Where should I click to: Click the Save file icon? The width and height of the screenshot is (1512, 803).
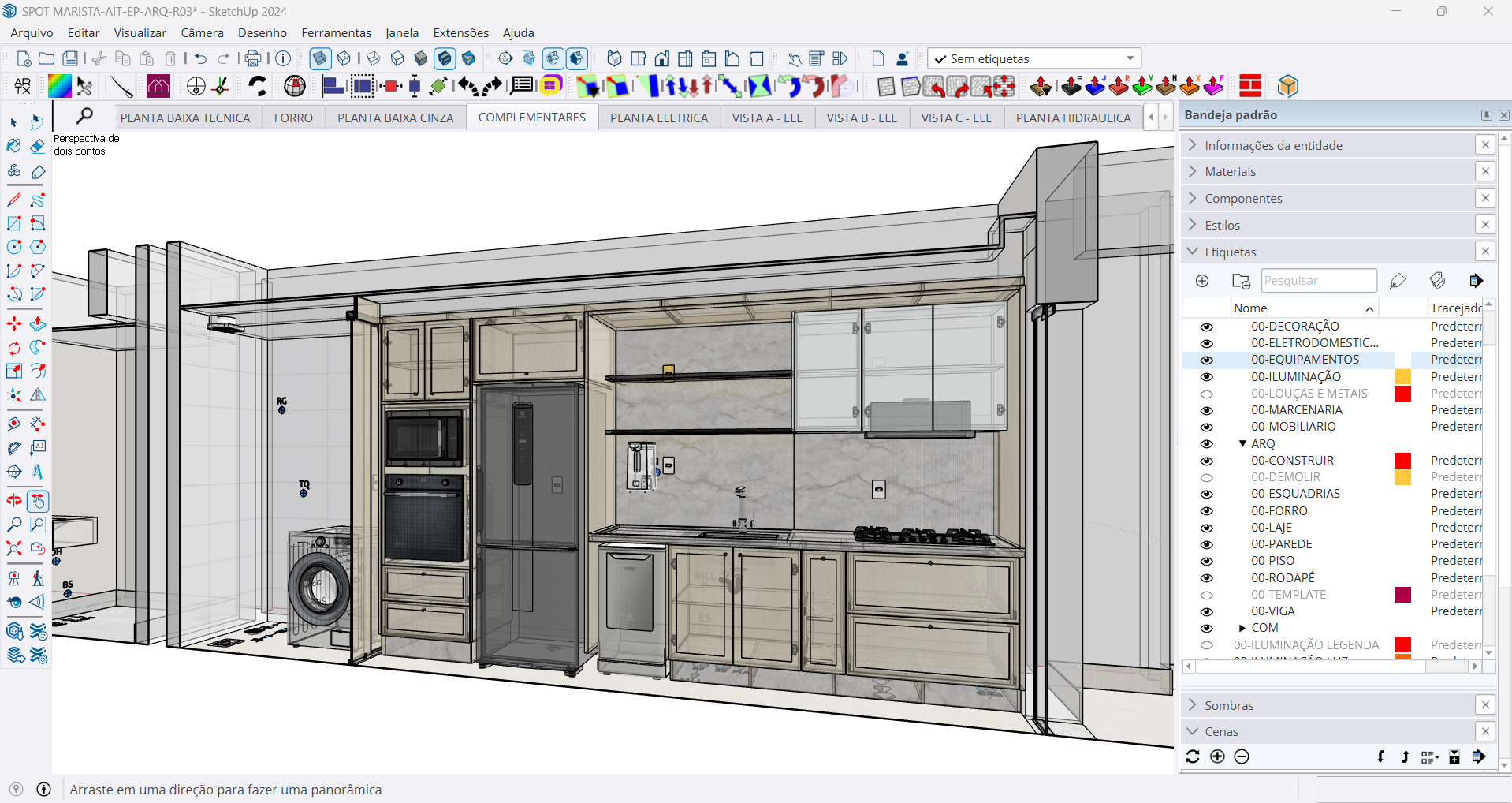pos(70,58)
